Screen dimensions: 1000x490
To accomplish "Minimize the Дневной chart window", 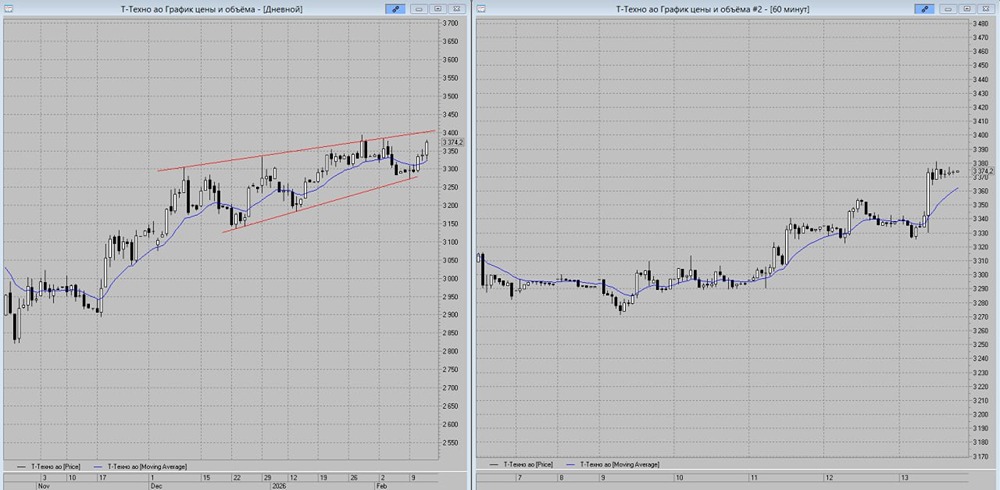I will click(419, 9).
